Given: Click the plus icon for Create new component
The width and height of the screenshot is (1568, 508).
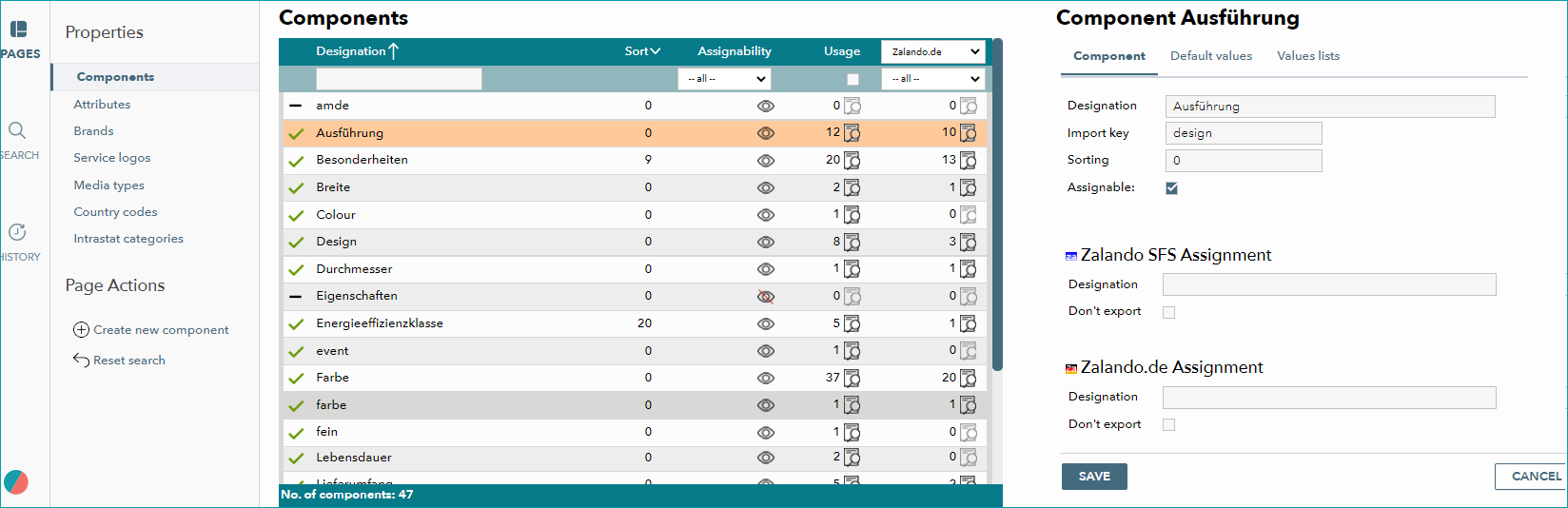Looking at the screenshot, I should pyautogui.click(x=81, y=330).
